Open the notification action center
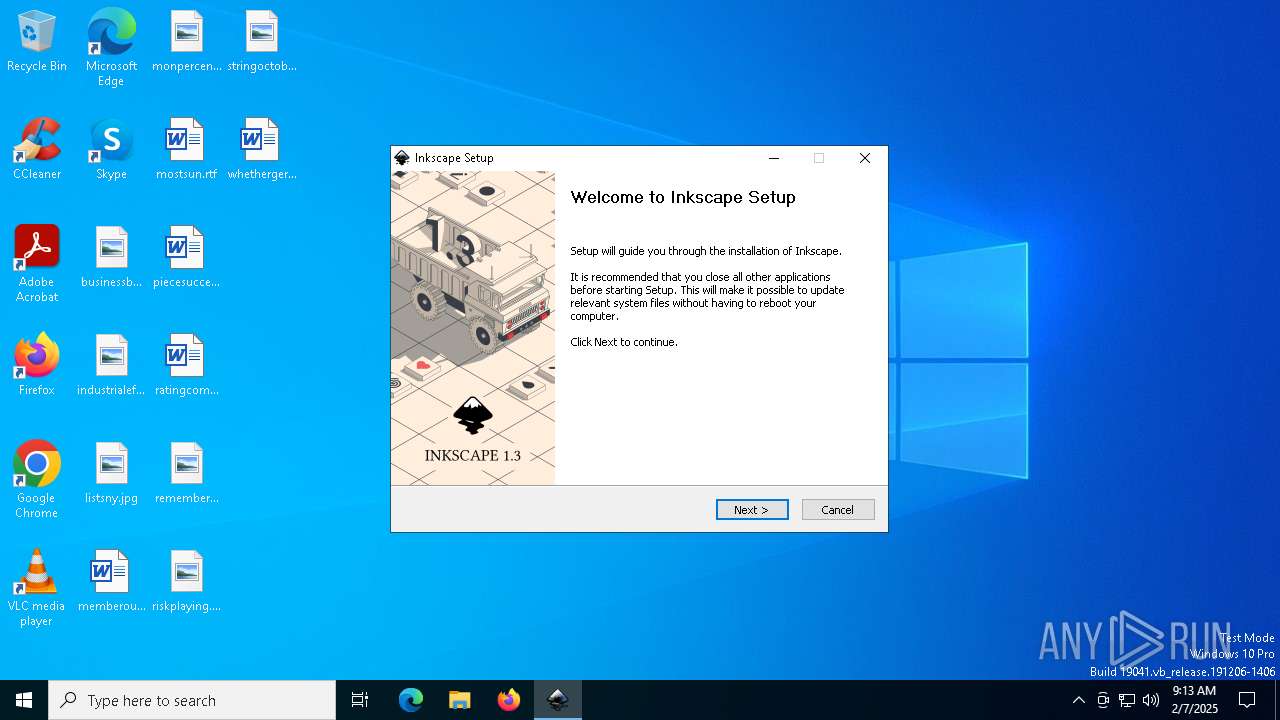 [1247, 700]
